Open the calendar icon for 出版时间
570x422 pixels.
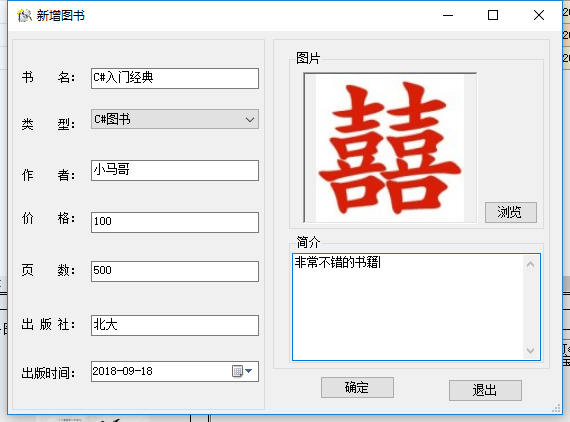237,371
